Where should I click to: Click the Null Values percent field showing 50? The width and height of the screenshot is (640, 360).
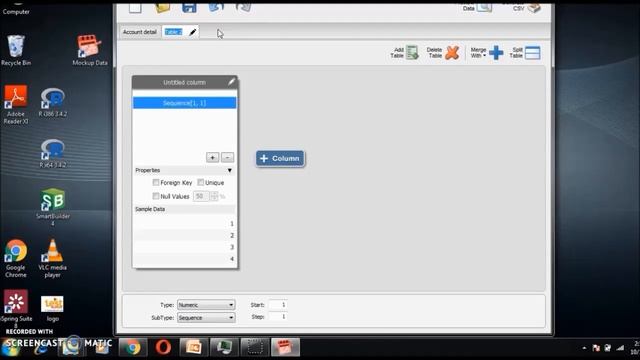201,196
